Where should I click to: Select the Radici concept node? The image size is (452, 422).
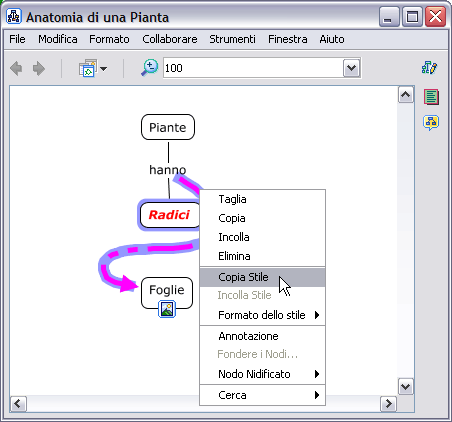coord(169,215)
